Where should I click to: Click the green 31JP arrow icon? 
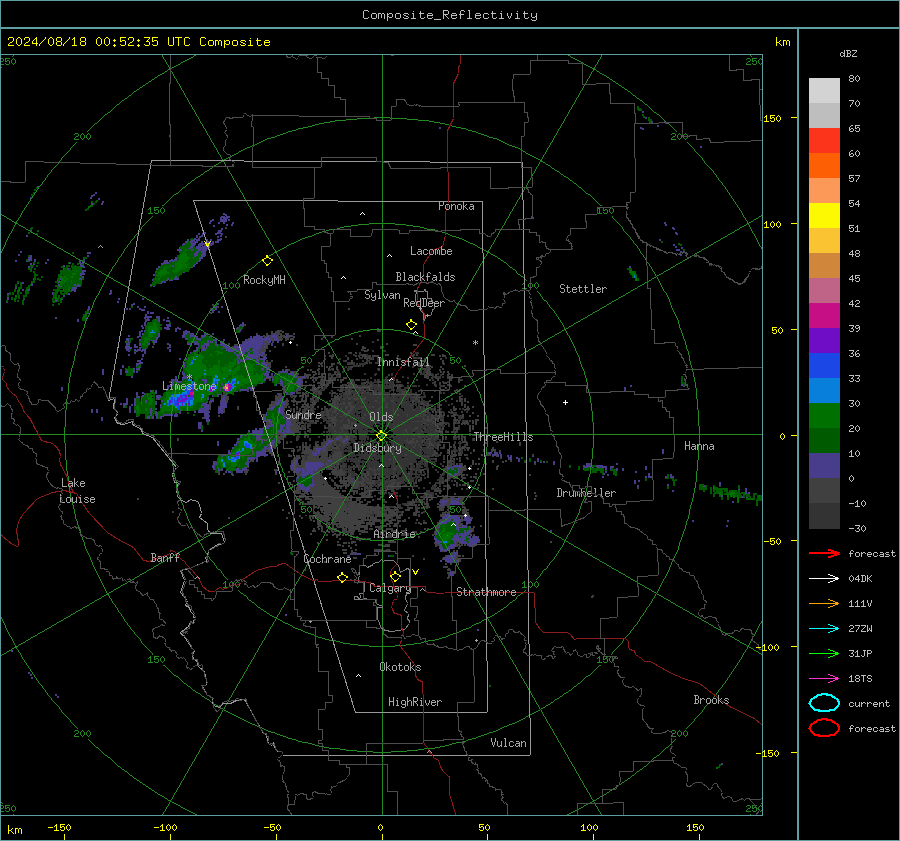pyautogui.click(x=824, y=653)
